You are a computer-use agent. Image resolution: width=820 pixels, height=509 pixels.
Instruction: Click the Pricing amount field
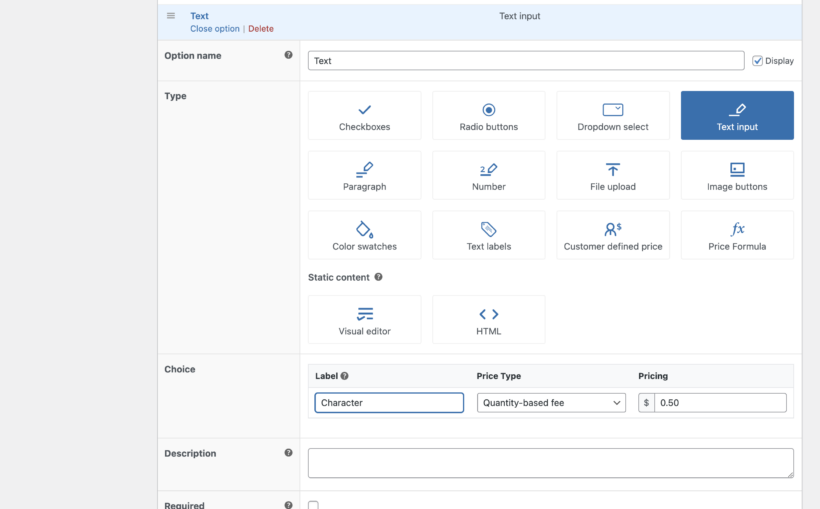click(720, 403)
